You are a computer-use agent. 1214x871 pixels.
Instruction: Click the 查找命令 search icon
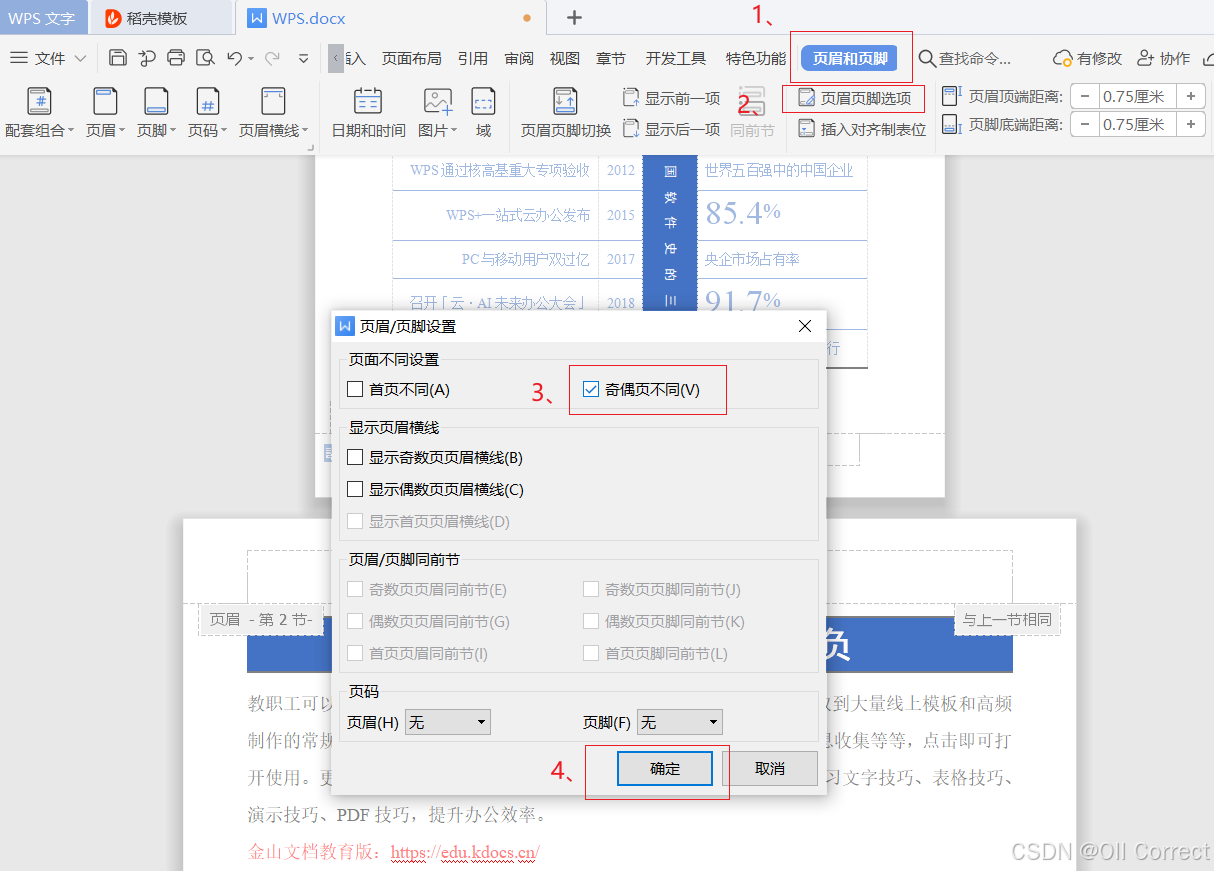pyautogui.click(x=927, y=58)
